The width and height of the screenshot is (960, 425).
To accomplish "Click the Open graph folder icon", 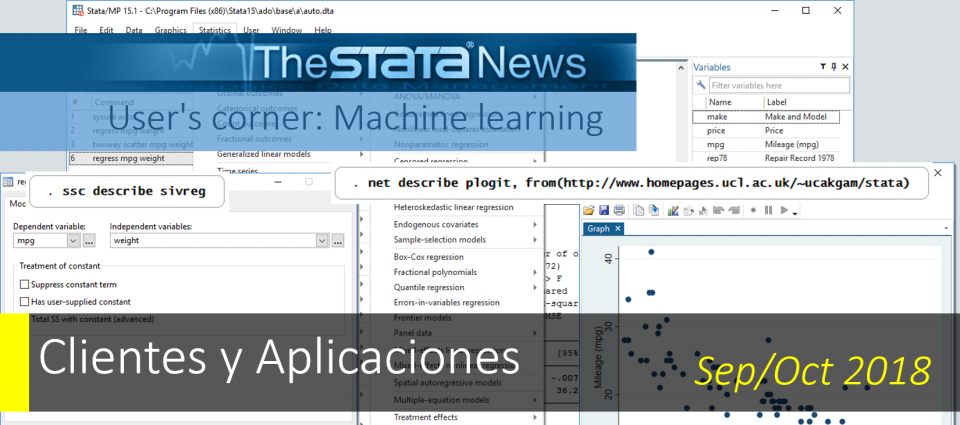I will pos(588,210).
